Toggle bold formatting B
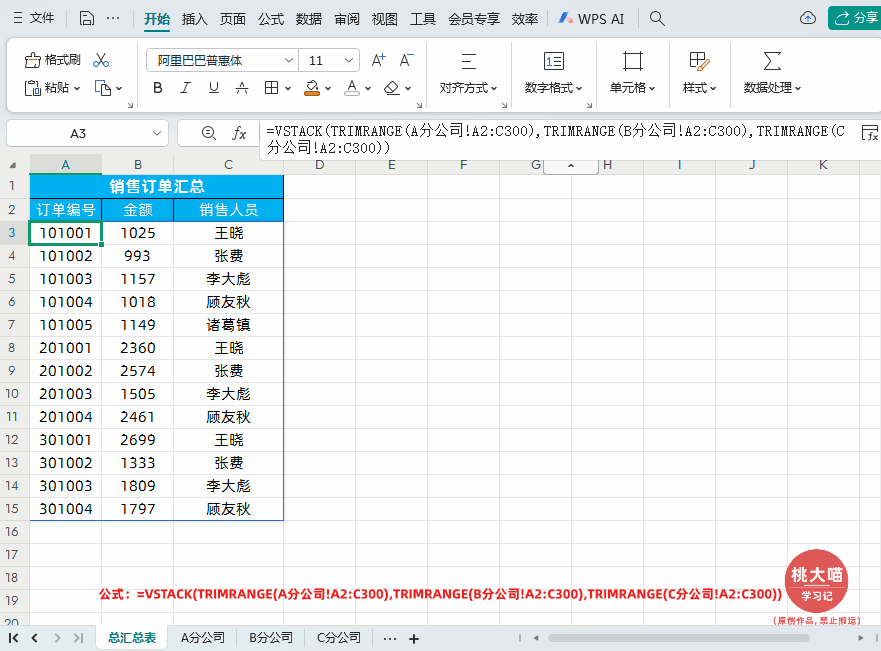 158,88
